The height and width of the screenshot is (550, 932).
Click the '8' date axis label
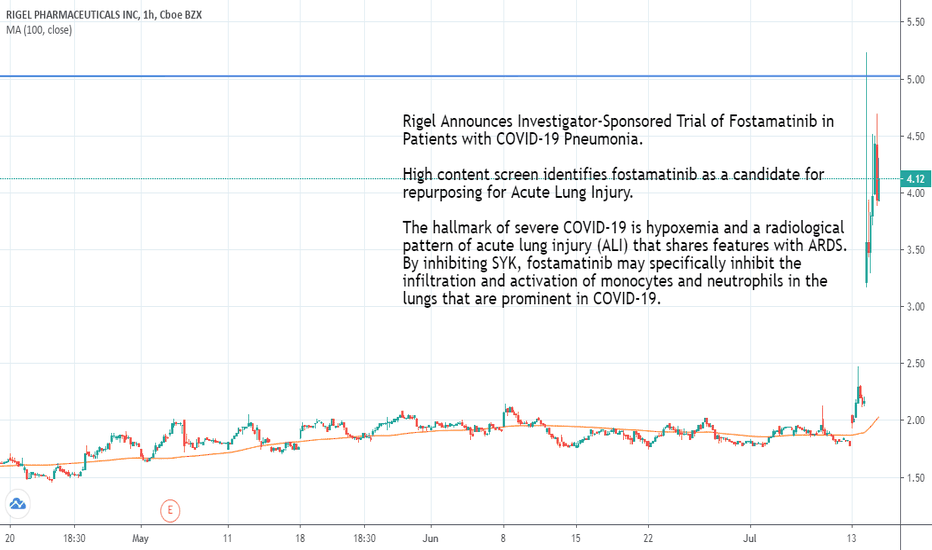pyautogui.click(x=503, y=539)
